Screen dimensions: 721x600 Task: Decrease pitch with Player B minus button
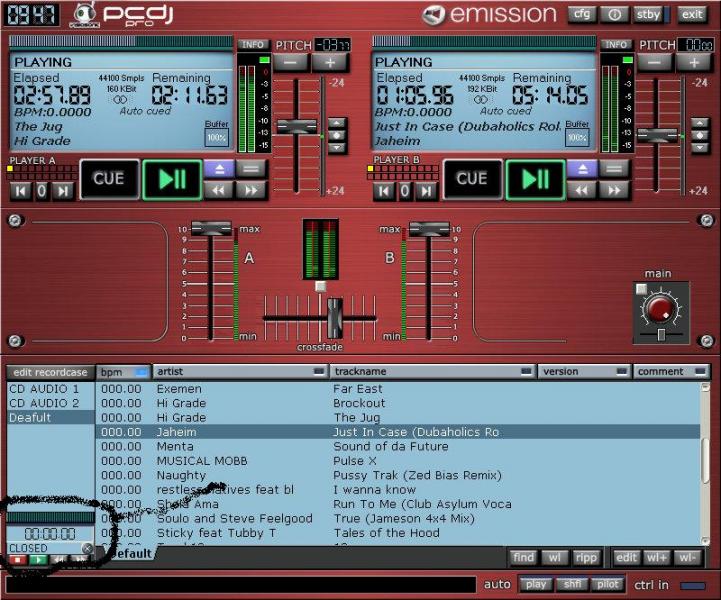click(655, 62)
